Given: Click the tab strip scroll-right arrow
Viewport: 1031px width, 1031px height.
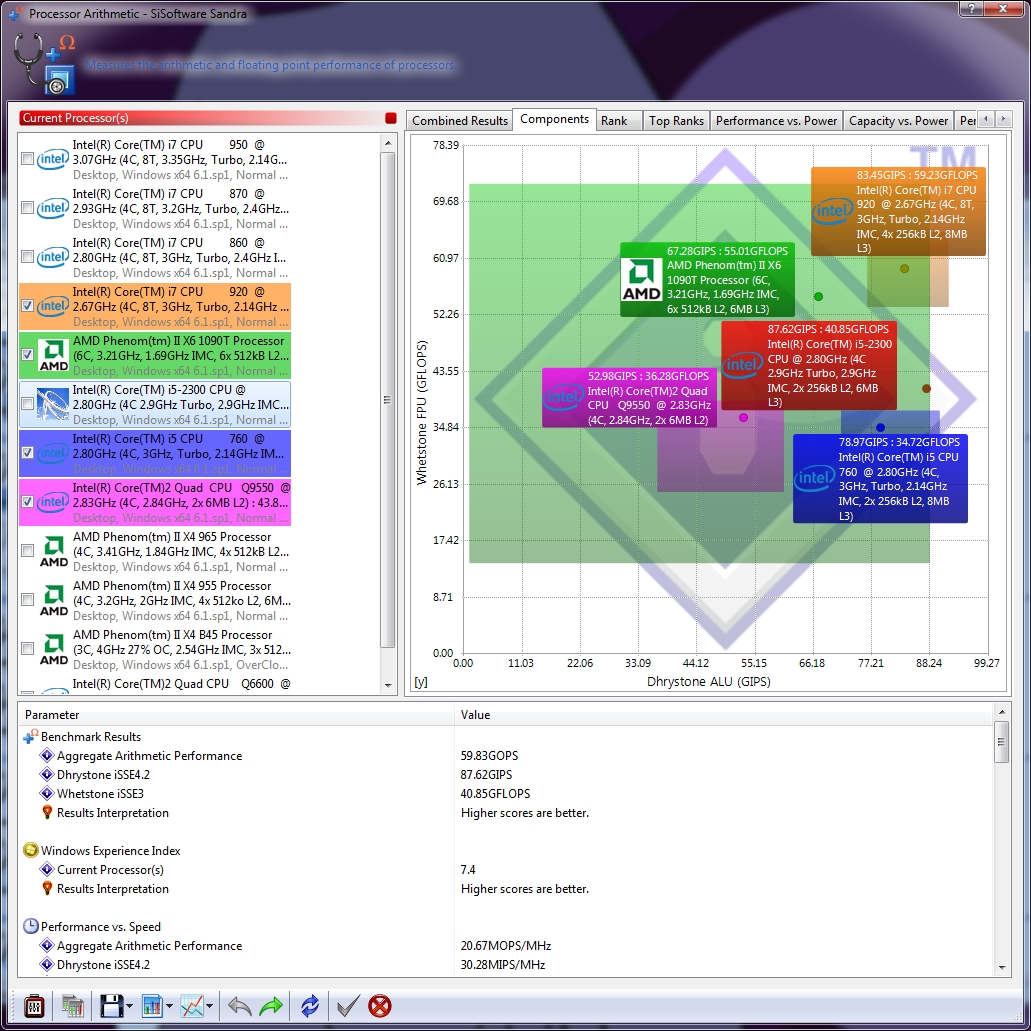Looking at the screenshot, I should (1003, 119).
